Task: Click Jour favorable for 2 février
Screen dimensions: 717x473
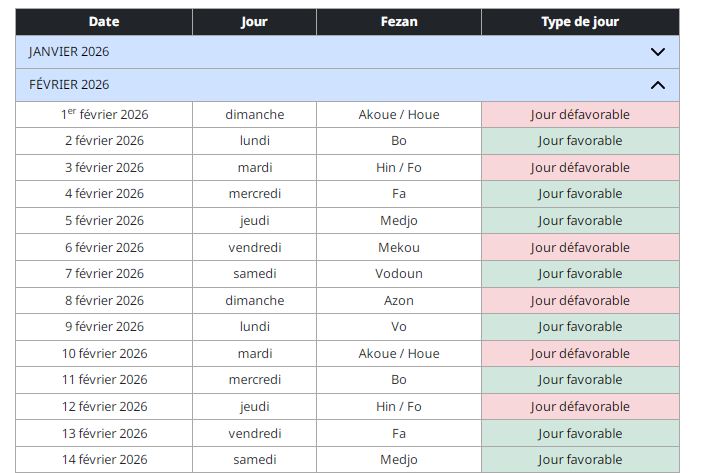Action: [580, 141]
